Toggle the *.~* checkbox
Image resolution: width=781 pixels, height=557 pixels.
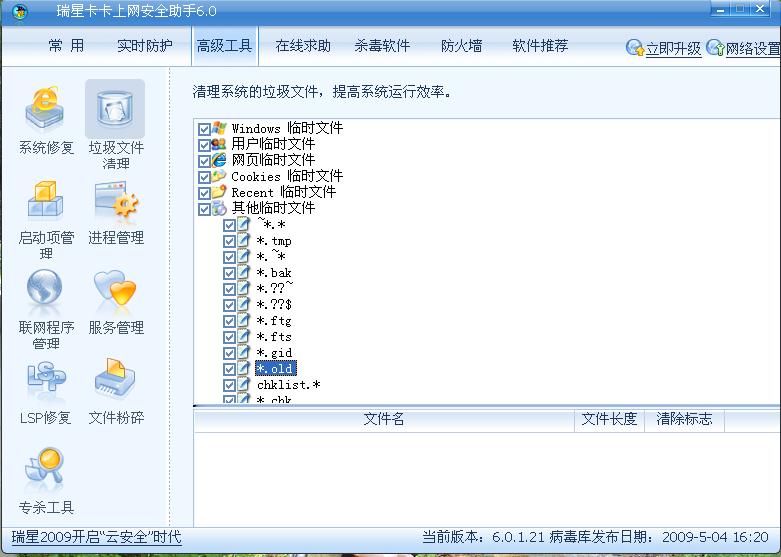point(229,258)
